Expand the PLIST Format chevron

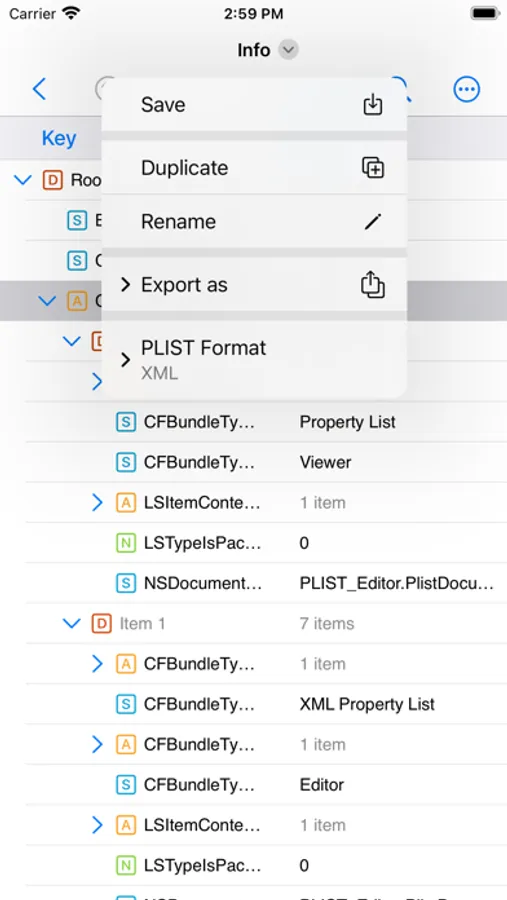click(x=125, y=359)
